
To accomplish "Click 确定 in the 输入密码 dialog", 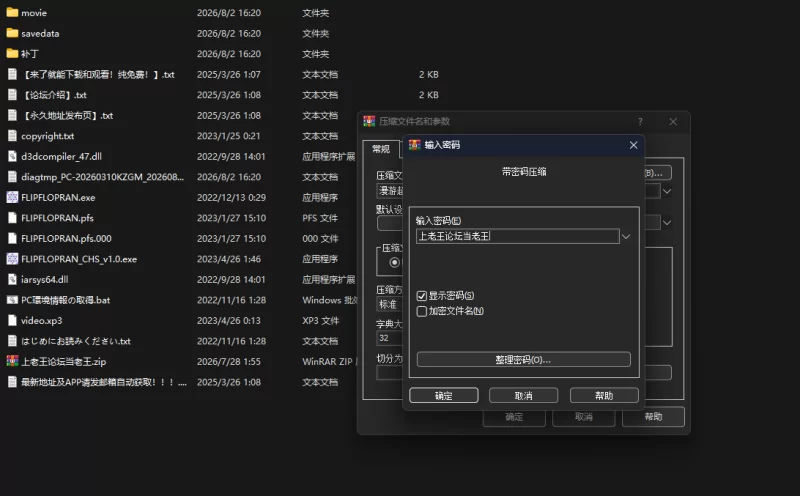I will pyautogui.click(x=444, y=395).
